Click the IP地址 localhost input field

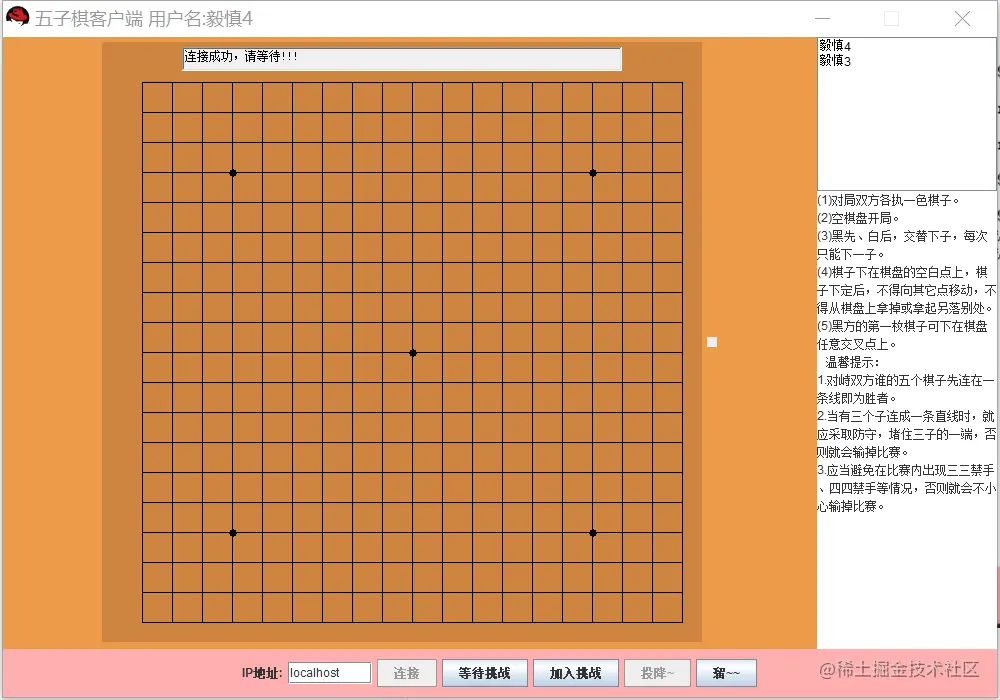coord(329,673)
